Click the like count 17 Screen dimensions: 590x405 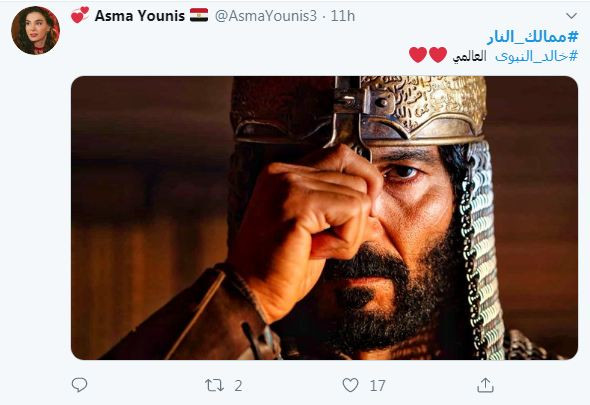click(377, 385)
